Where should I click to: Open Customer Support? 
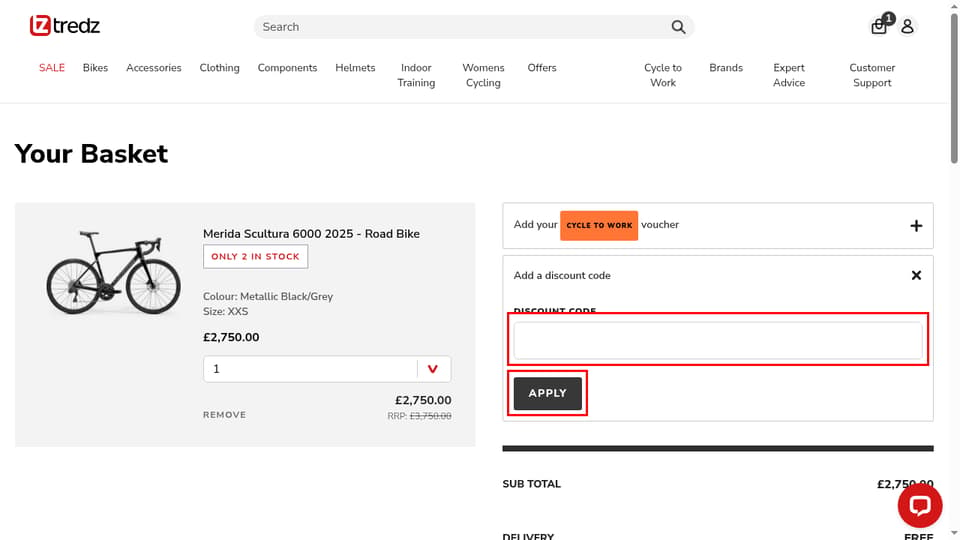pyautogui.click(x=872, y=75)
